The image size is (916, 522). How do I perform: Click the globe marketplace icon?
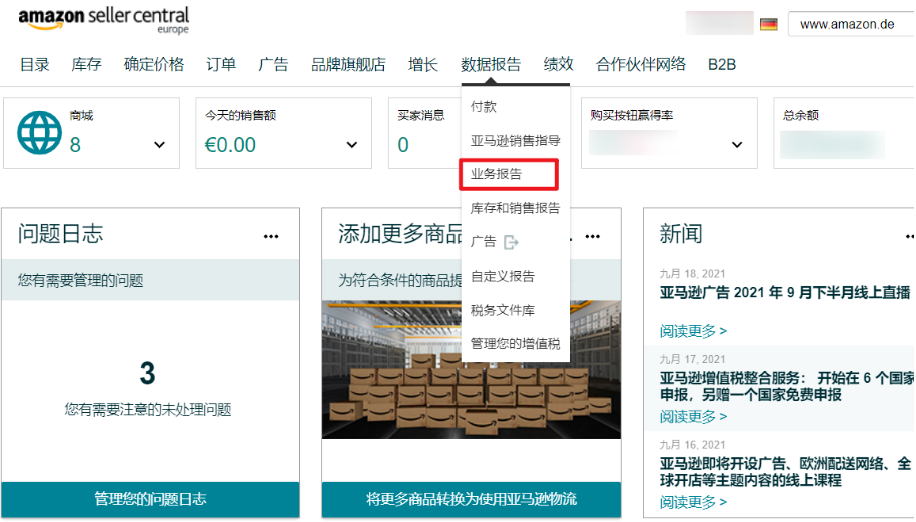pos(39,133)
